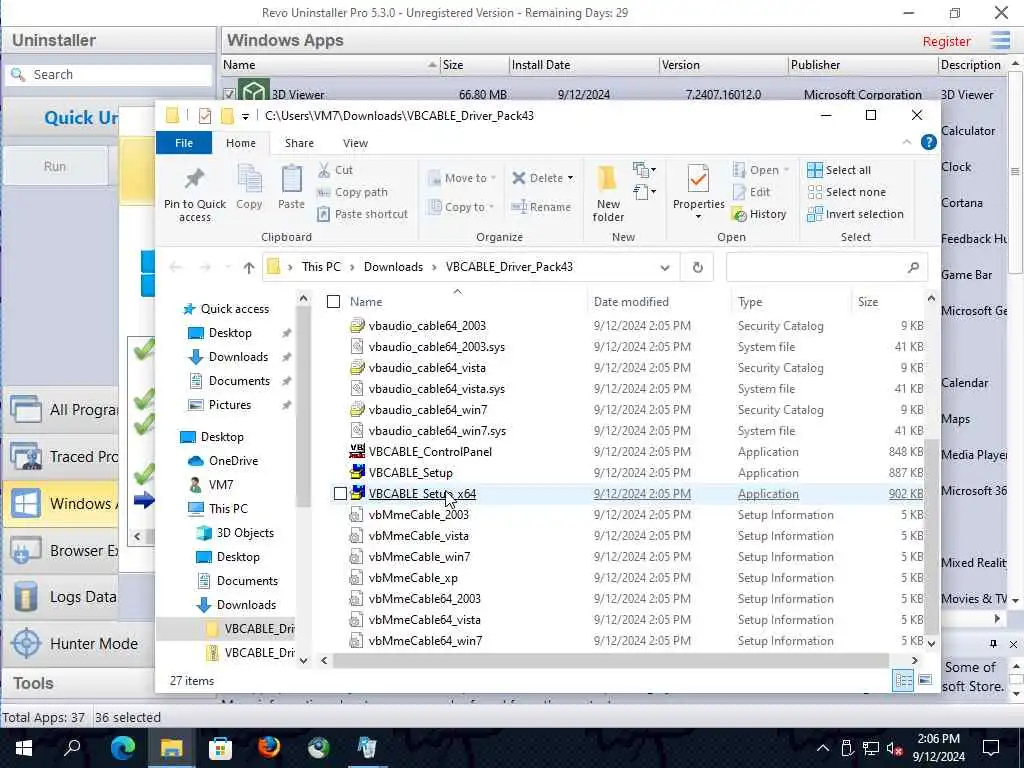Open address bar history dropdown
Image resolution: width=1024 pixels, height=768 pixels.
664,267
